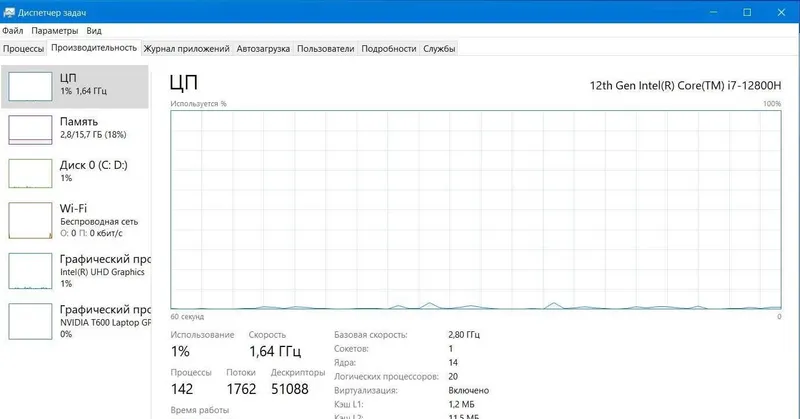Click the Логических процессоров label
Viewport: 800px width, 419px height.
(386, 377)
